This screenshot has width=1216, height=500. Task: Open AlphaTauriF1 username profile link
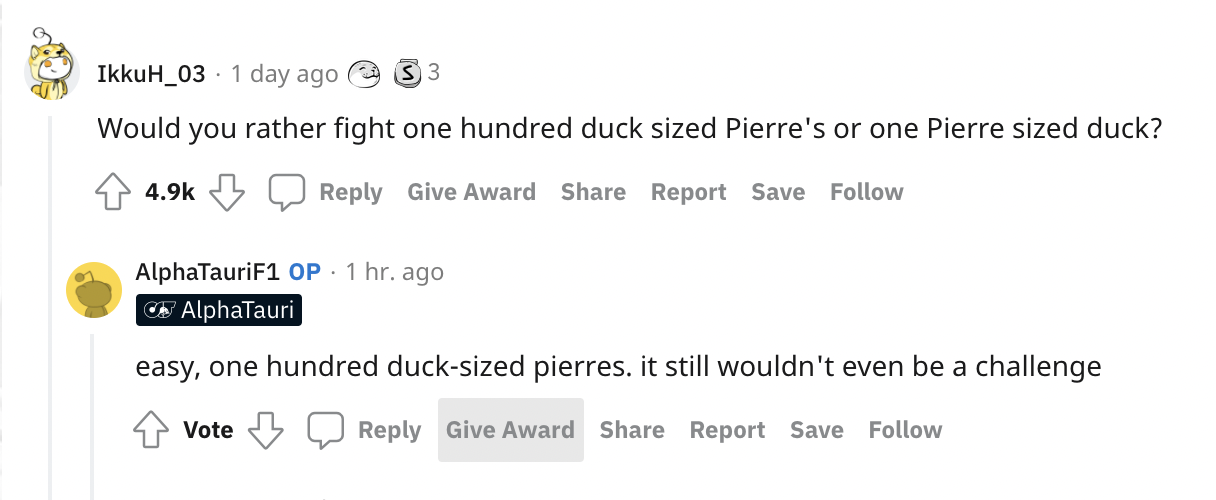207,272
